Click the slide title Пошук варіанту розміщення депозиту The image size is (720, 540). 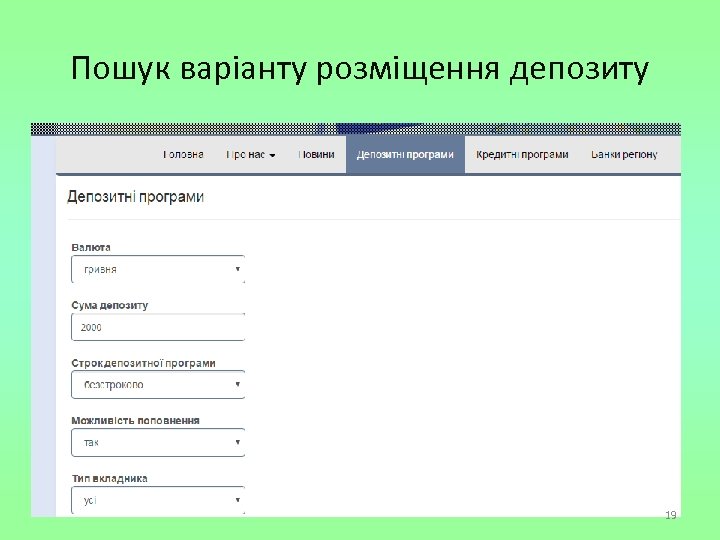pos(360,69)
